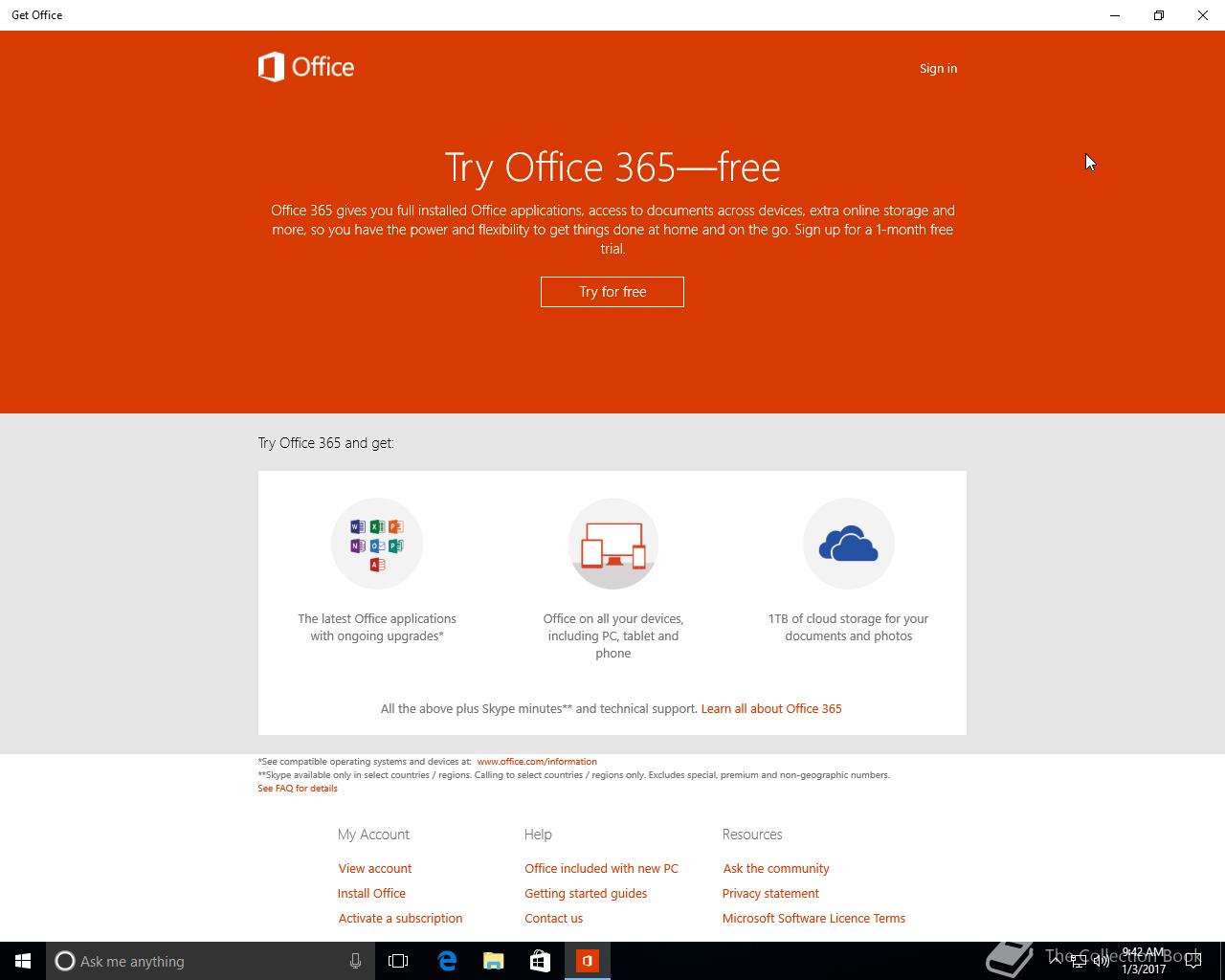Image resolution: width=1225 pixels, height=980 pixels.
Task: Open Learn all about Office 365 link
Action: [771, 709]
